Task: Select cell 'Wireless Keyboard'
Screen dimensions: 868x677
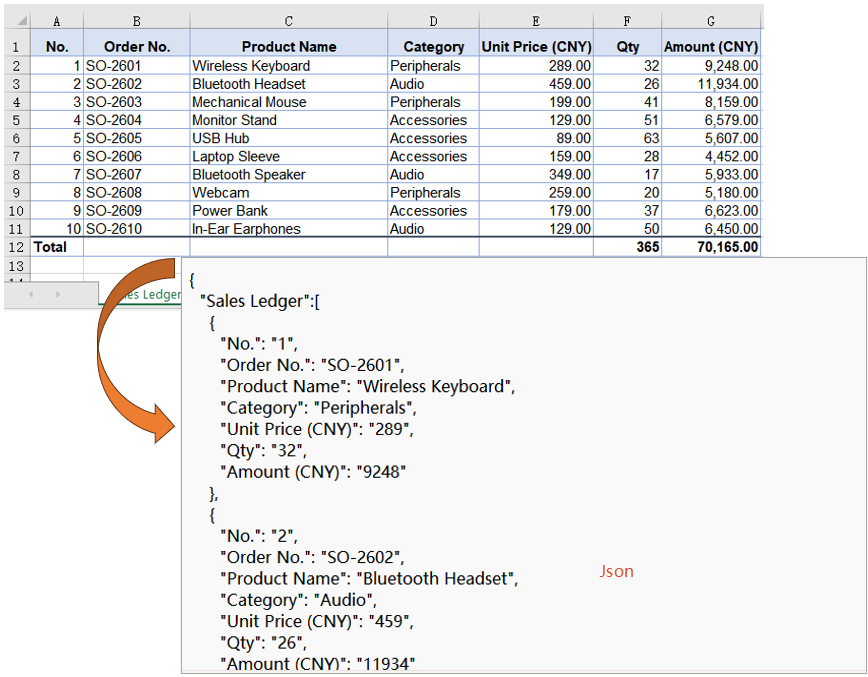Action: (x=288, y=66)
